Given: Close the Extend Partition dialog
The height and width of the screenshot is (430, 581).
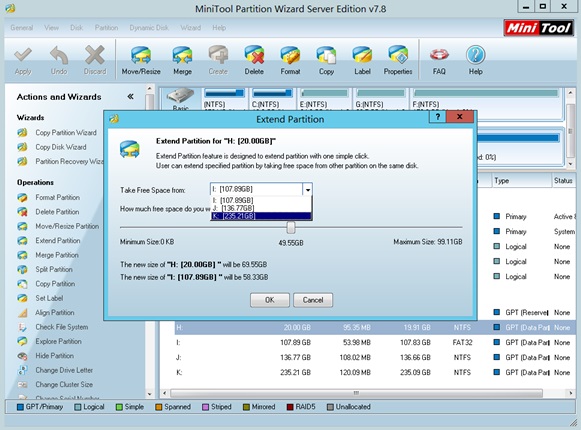Looking at the screenshot, I should (460, 117).
